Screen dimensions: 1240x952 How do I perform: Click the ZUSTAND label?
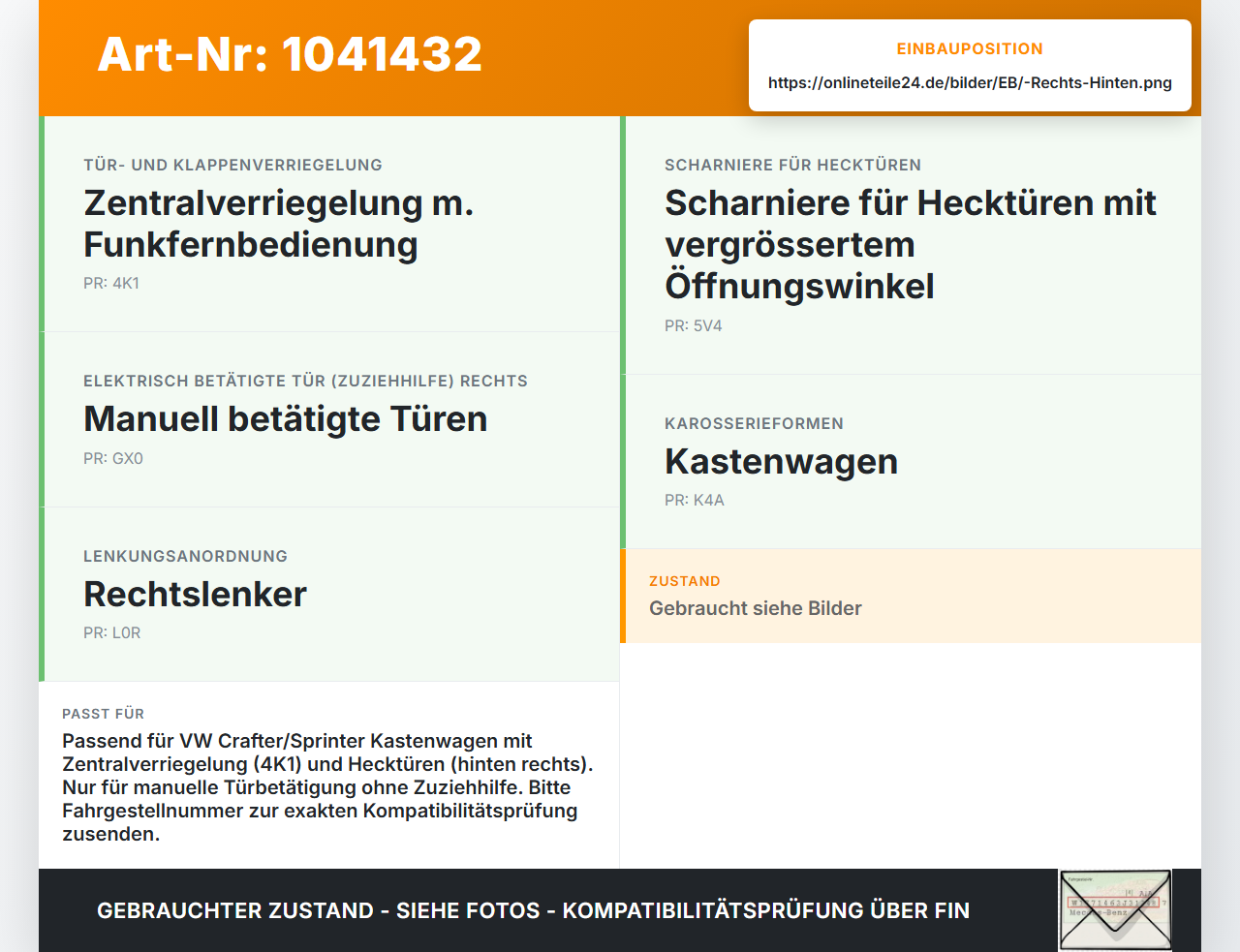[685, 581]
